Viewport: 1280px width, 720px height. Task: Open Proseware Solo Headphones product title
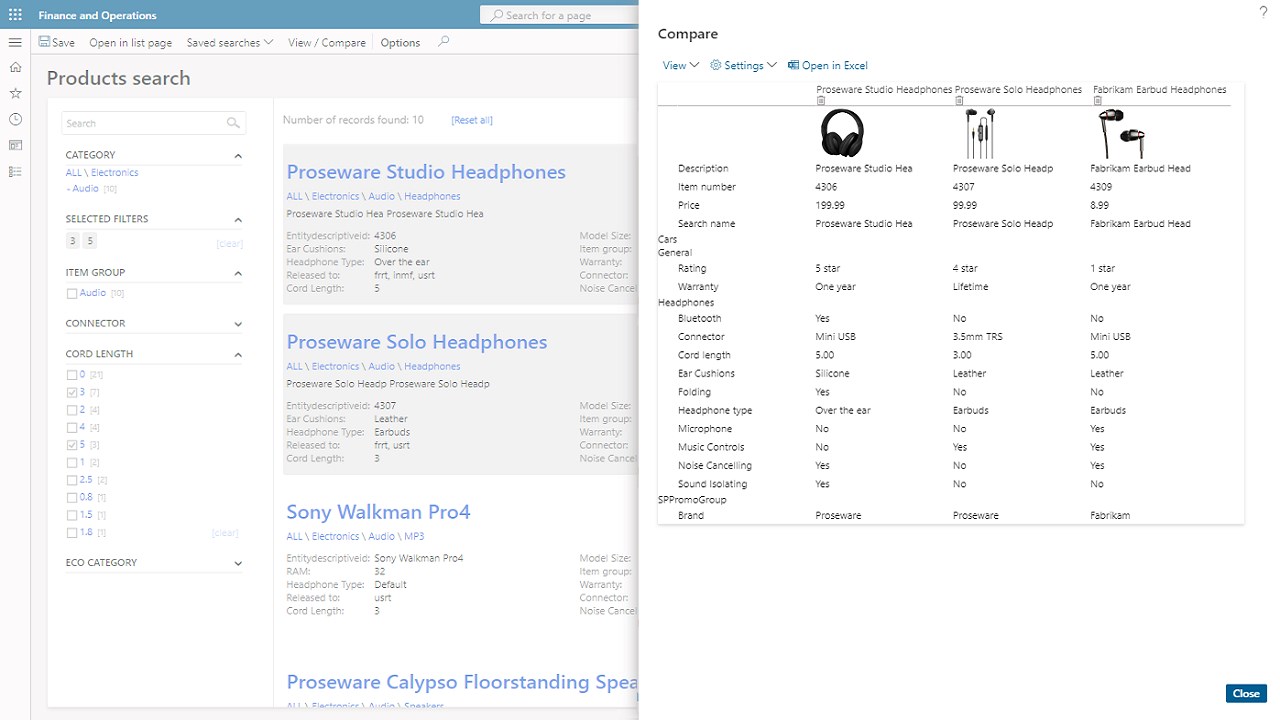(x=417, y=342)
